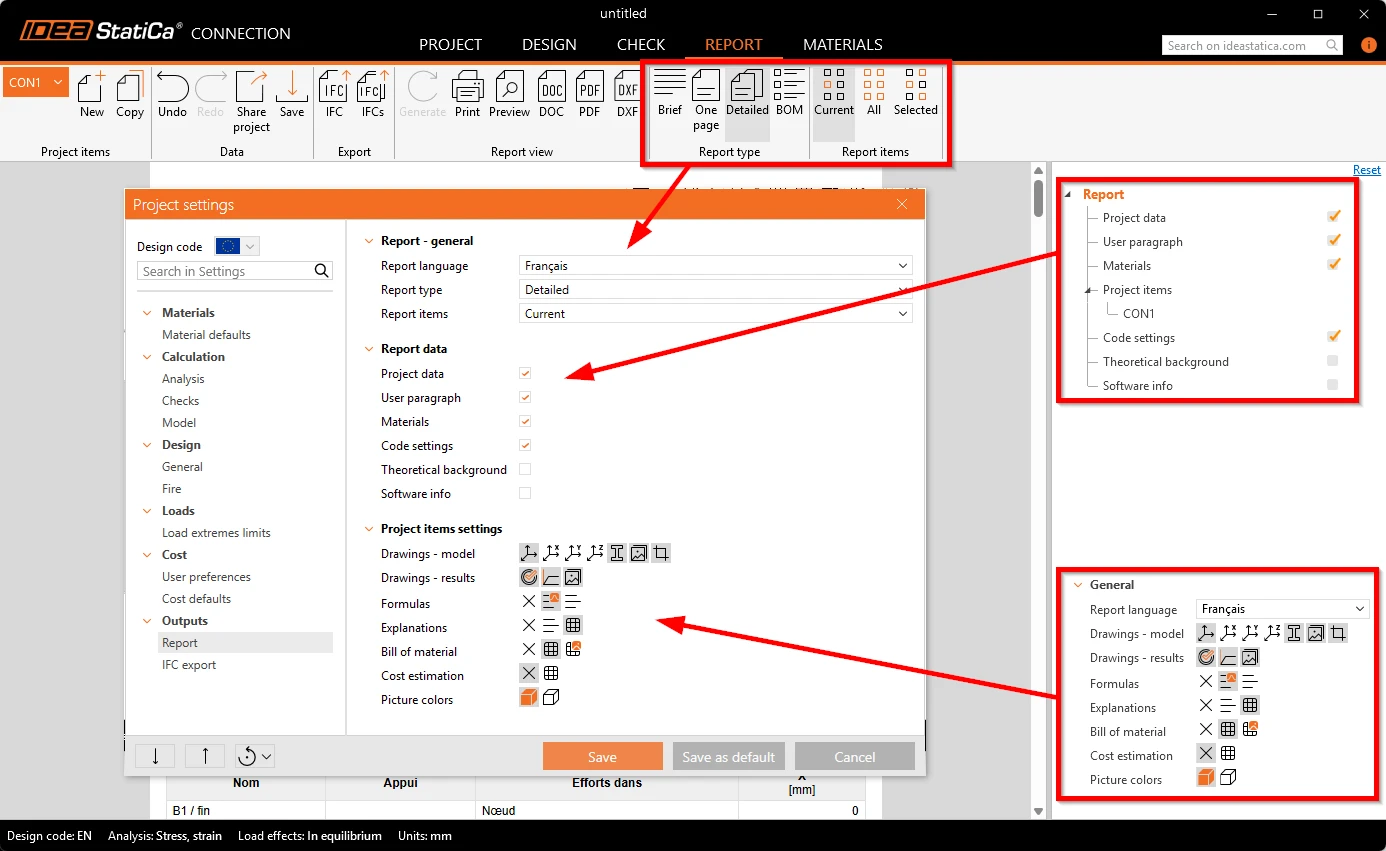Toggle User paragraph checkbox in dialog
Viewport: 1386px width, 851px height.
pyautogui.click(x=525, y=397)
